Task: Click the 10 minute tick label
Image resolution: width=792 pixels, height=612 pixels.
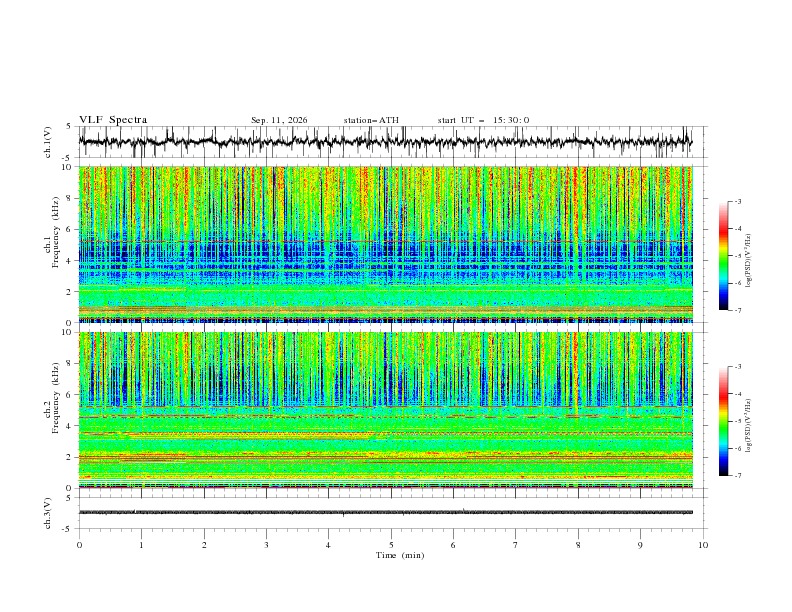Action: [703, 545]
